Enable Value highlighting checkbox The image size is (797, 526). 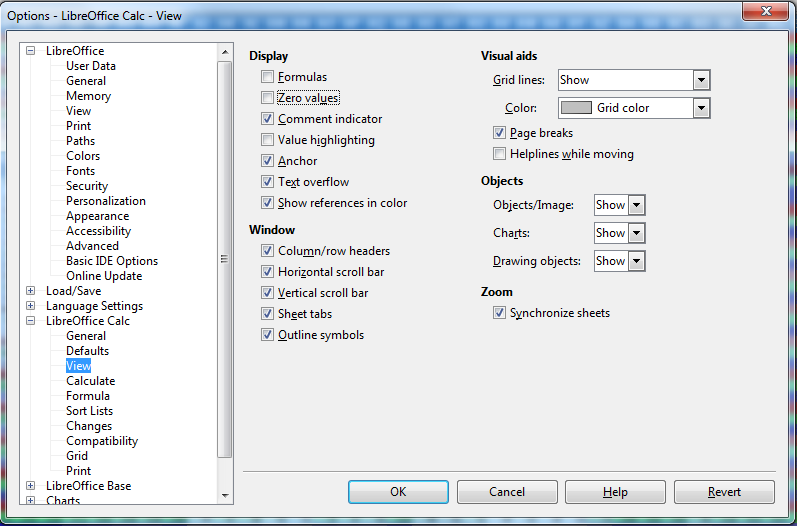tap(267, 140)
